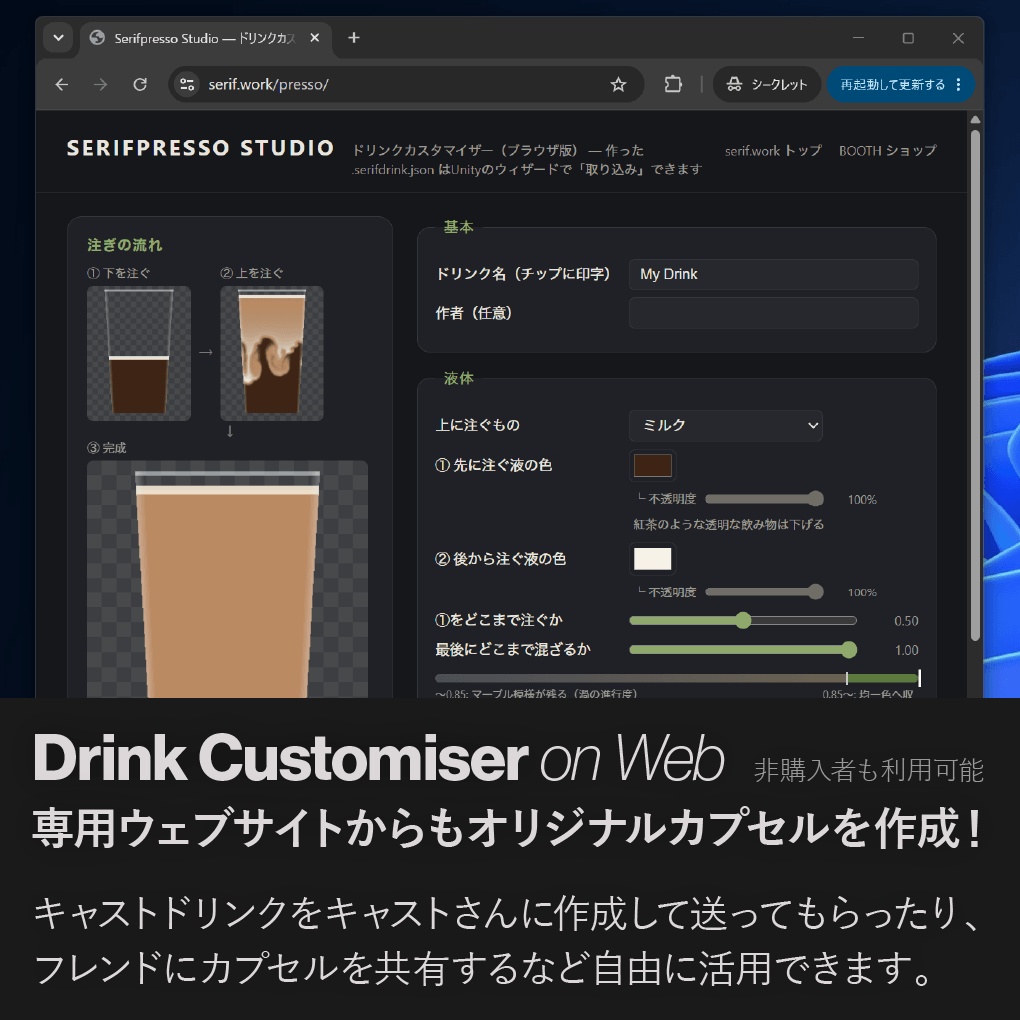Minimize the browser window
Viewport: 1020px width, 1020px height.
tap(859, 38)
